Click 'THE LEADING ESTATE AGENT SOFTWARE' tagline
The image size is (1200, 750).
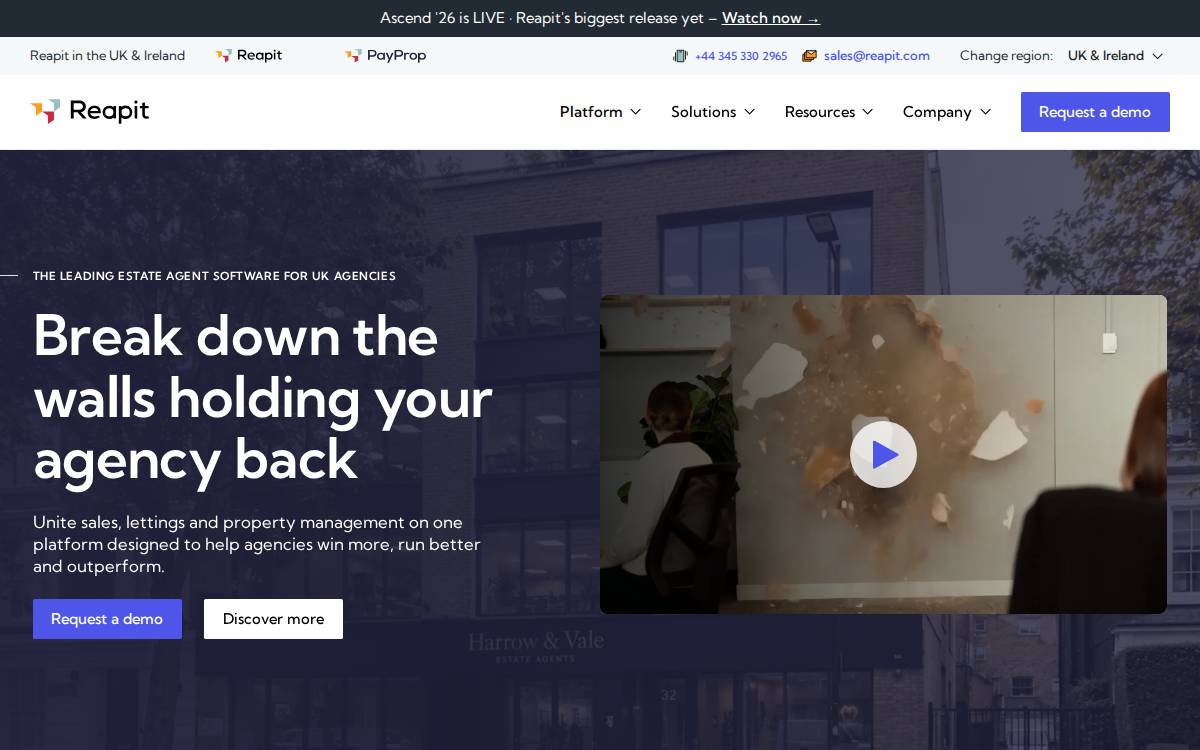click(214, 276)
